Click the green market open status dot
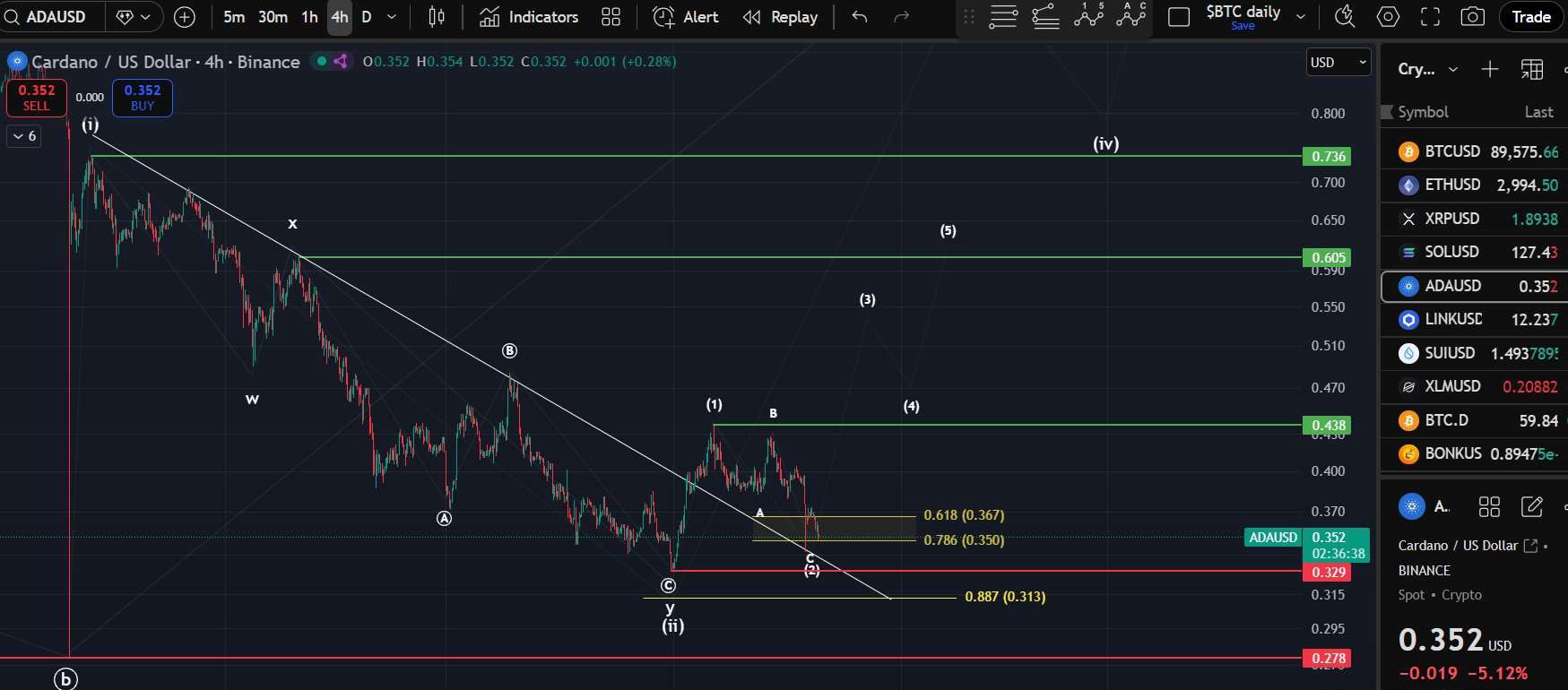Screen dimensions: 1568x690 321,61
